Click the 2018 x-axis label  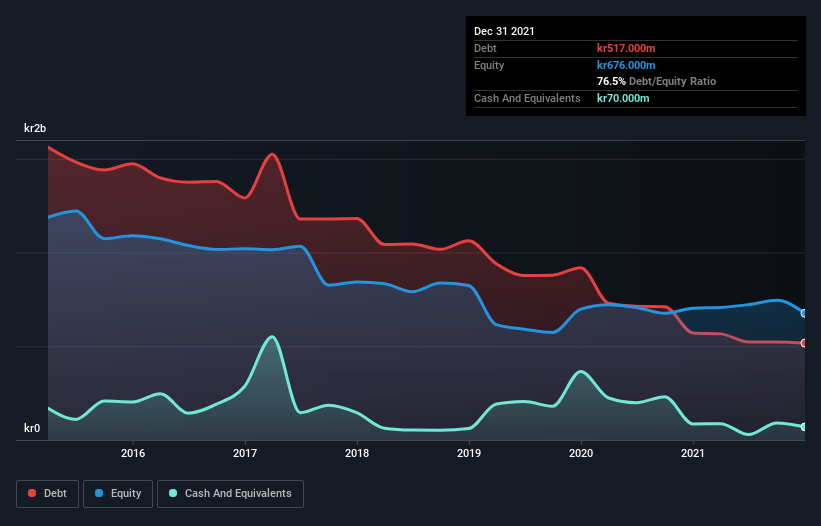click(357, 453)
